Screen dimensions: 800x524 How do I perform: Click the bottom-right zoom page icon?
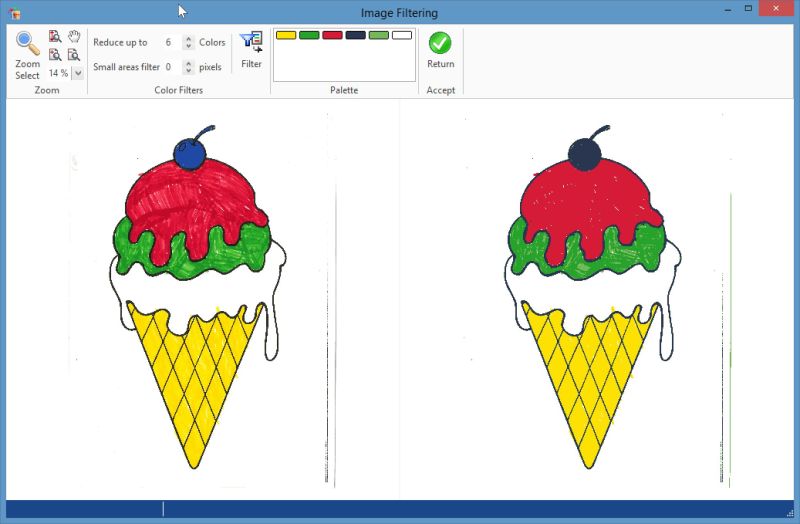74,55
